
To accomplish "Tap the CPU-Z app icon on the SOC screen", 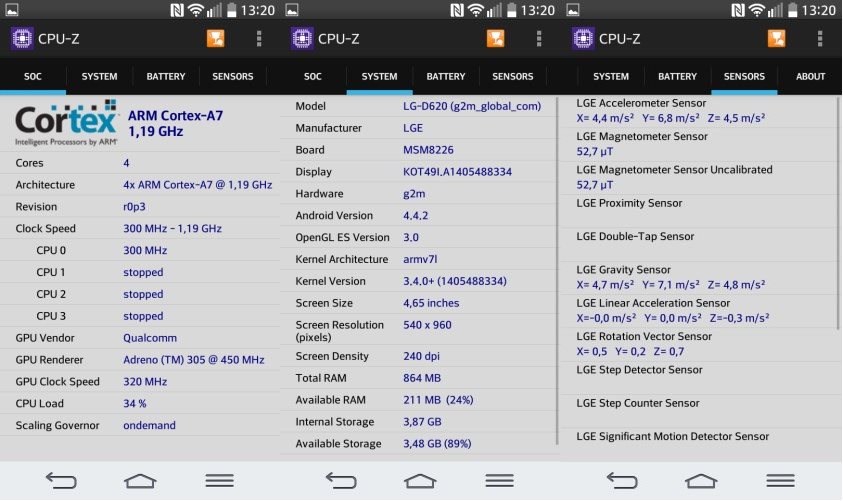I will coord(22,39).
